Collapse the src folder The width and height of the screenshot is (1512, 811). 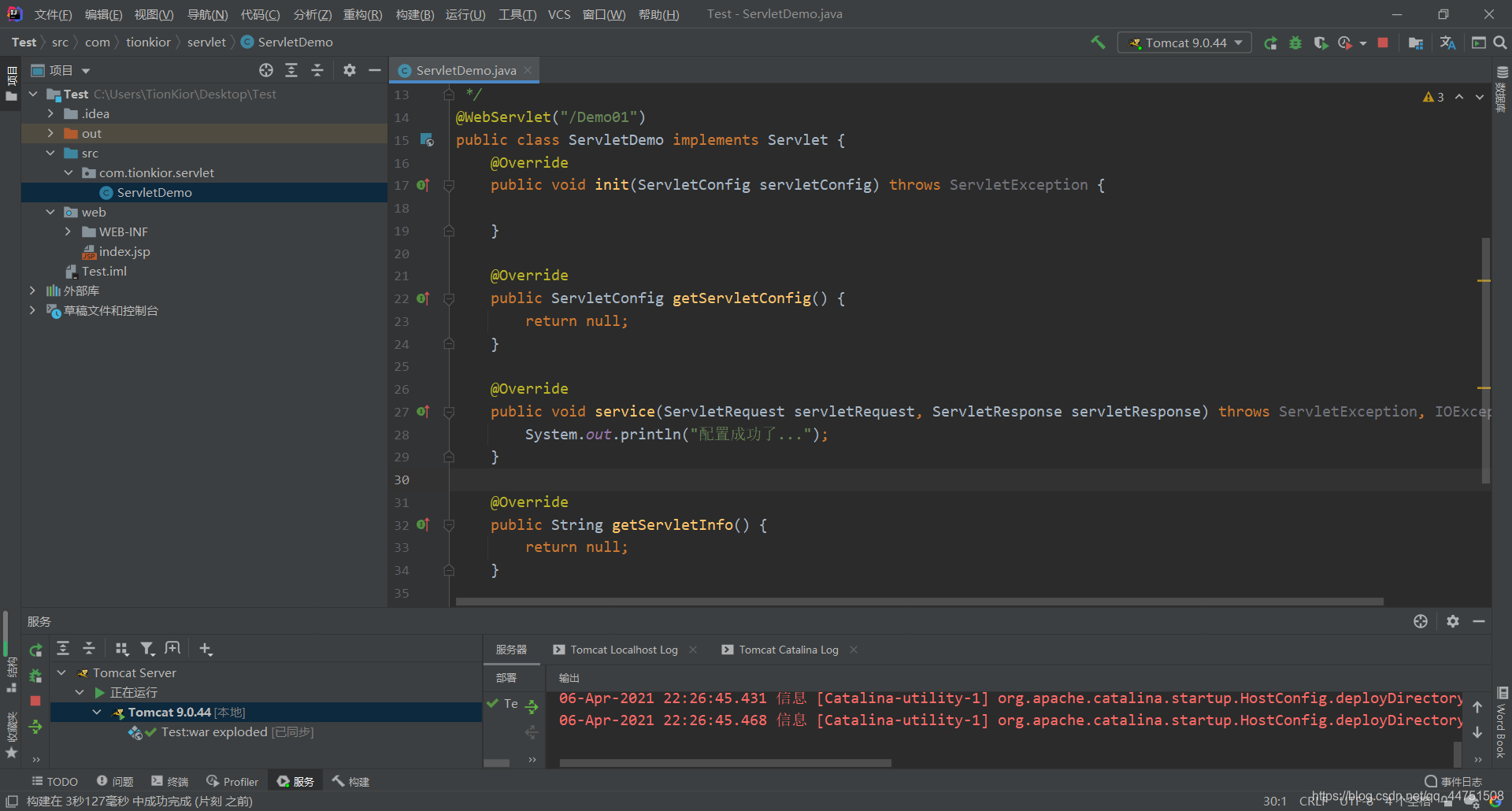coord(50,153)
